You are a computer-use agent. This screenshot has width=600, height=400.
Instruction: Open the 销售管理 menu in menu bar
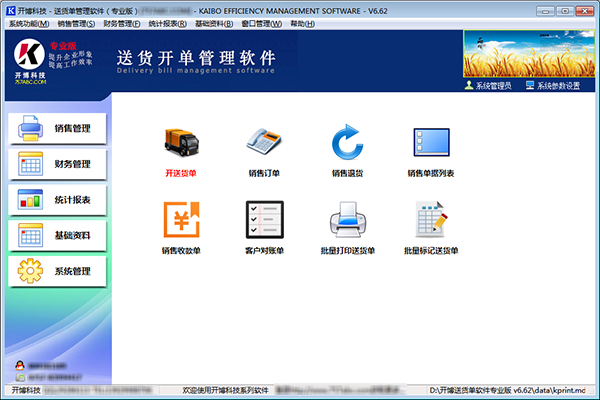77,22
